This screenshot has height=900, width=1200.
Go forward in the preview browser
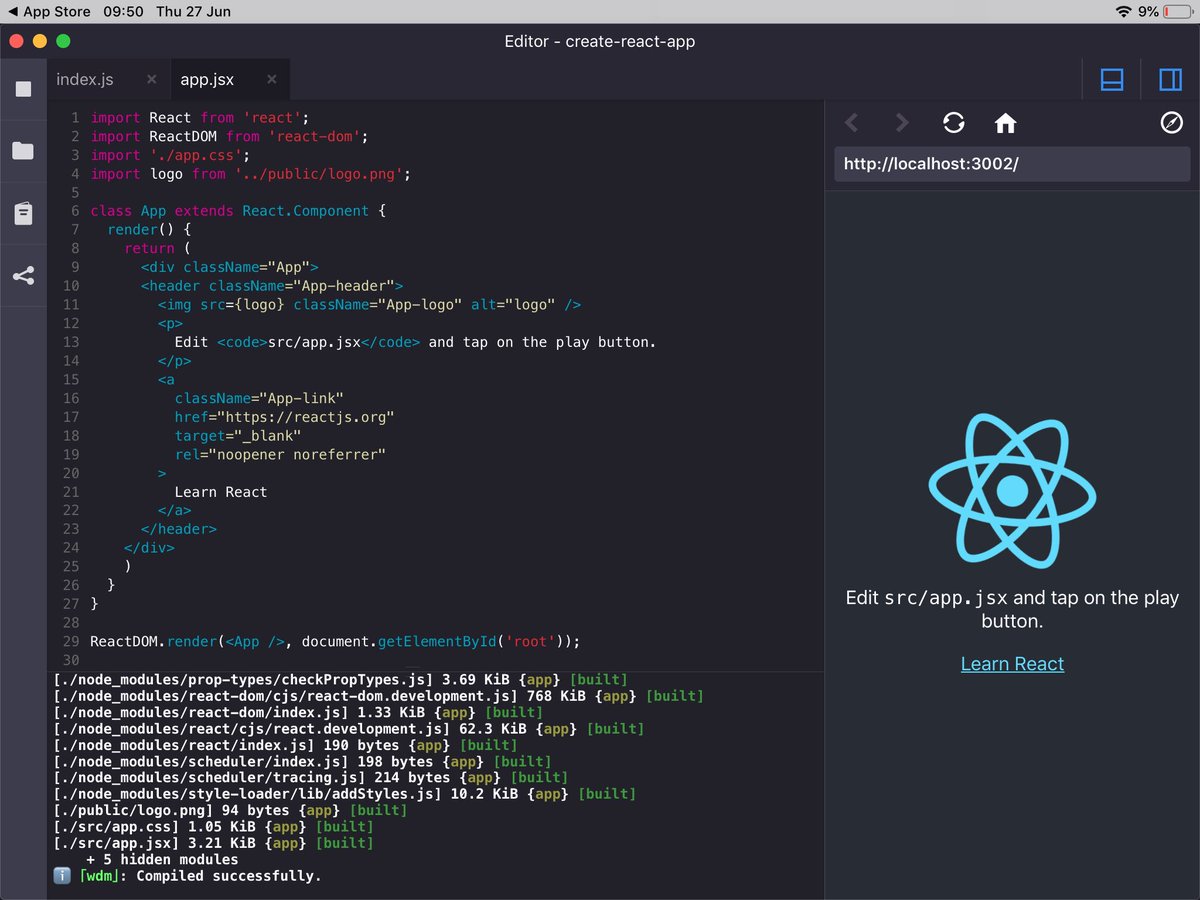click(x=902, y=122)
